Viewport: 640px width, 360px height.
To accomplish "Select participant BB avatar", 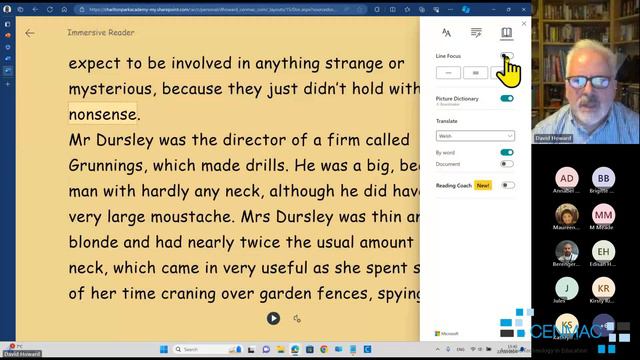I will (603, 178).
